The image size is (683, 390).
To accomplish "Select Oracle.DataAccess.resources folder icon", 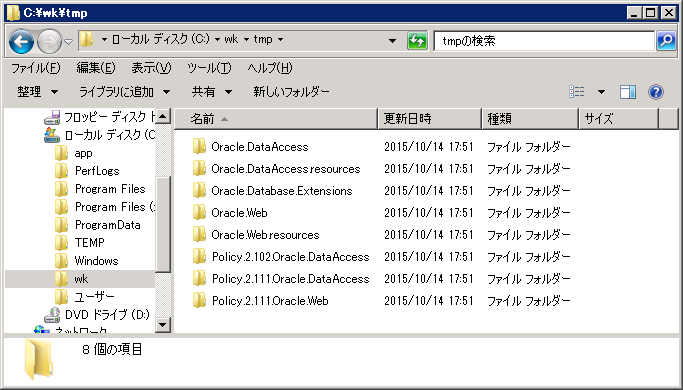I will (x=199, y=168).
